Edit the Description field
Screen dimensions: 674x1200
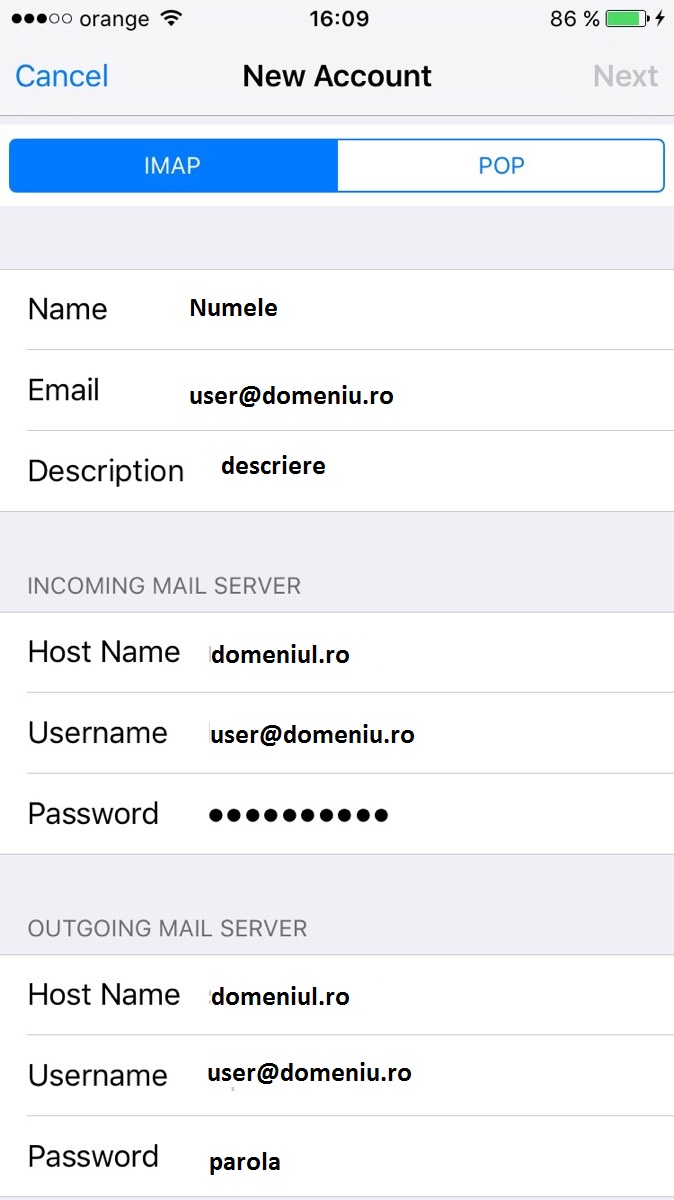point(337,471)
